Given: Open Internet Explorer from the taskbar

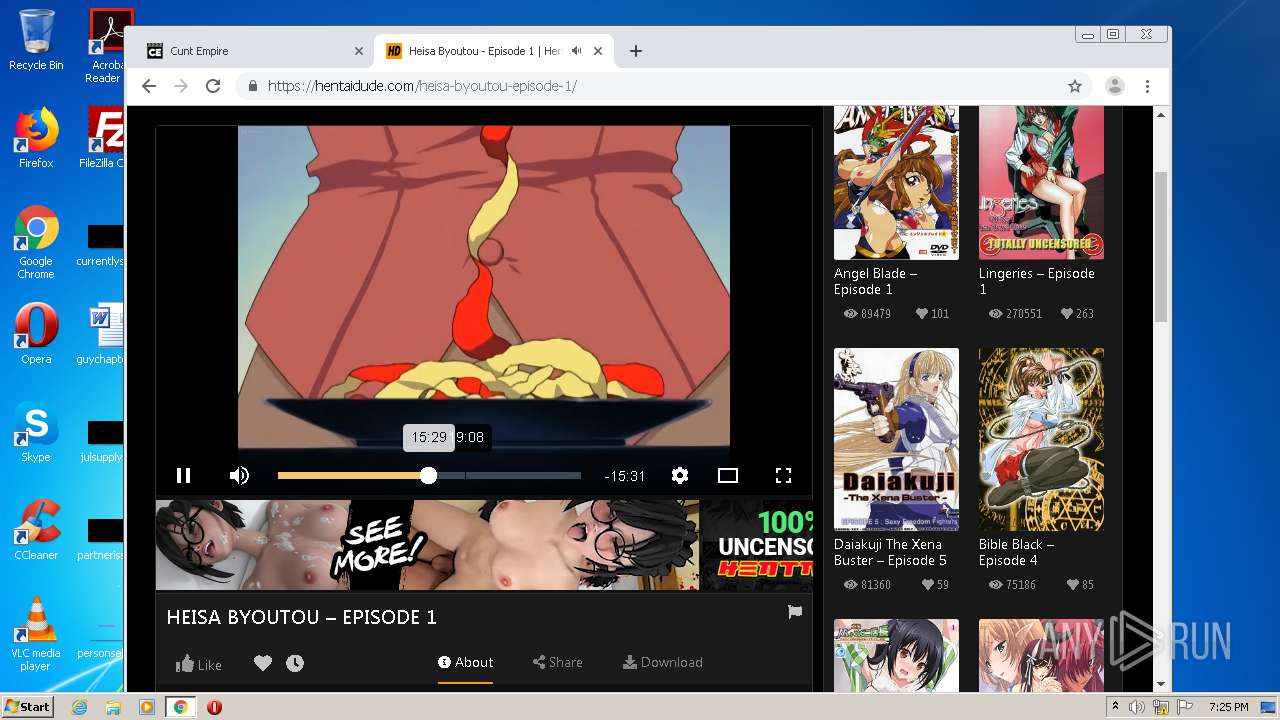Looking at the screenshot, I should click(80, 707).
